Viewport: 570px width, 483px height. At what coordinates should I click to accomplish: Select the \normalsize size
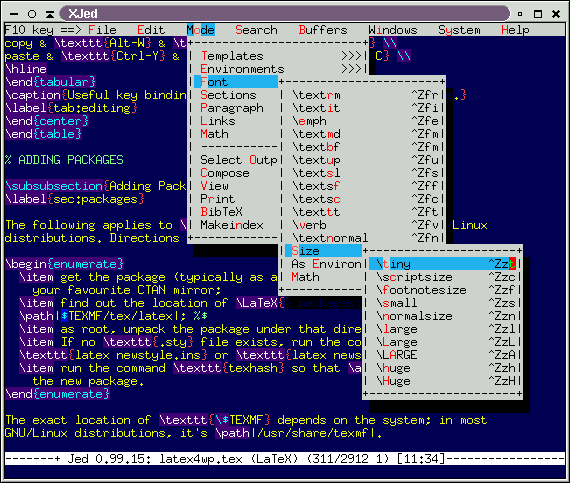point(442,316)
